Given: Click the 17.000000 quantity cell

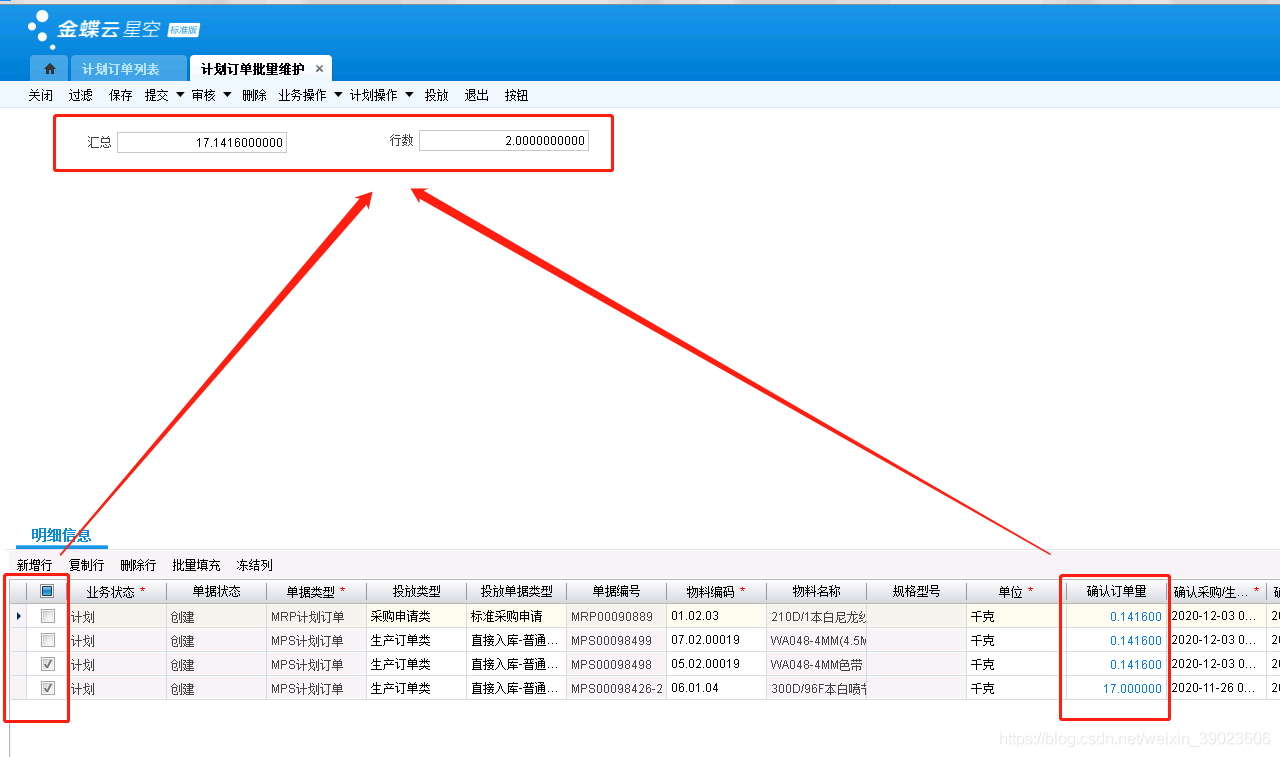Looking at the screenshot, I should [1116, 689].
